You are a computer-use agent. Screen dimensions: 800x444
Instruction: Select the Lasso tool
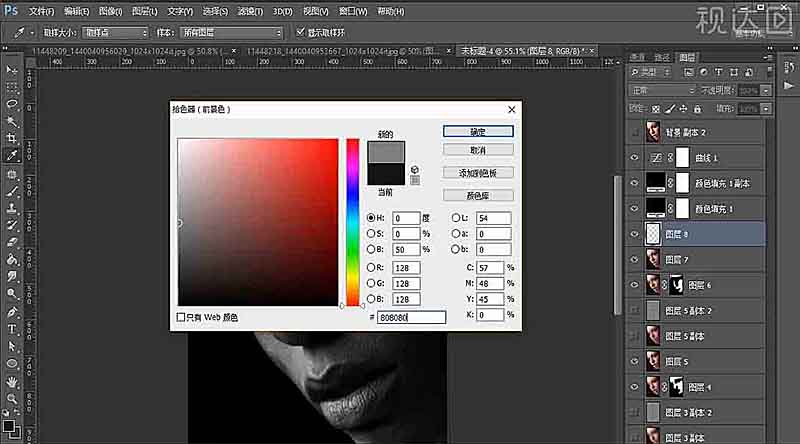(12, 104)
